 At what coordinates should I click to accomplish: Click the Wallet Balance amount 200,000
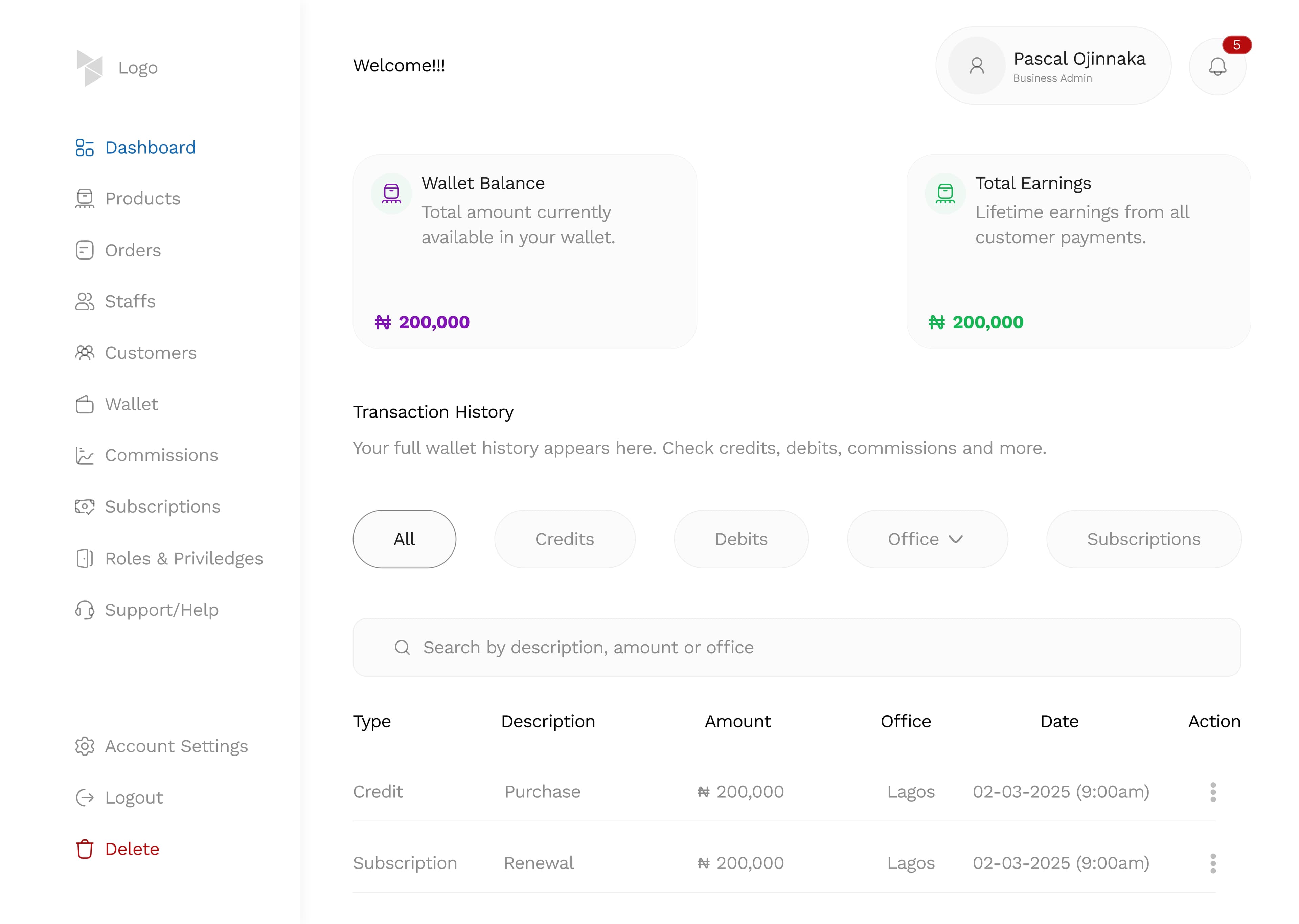pyautogui.click(x=422, y=322)
